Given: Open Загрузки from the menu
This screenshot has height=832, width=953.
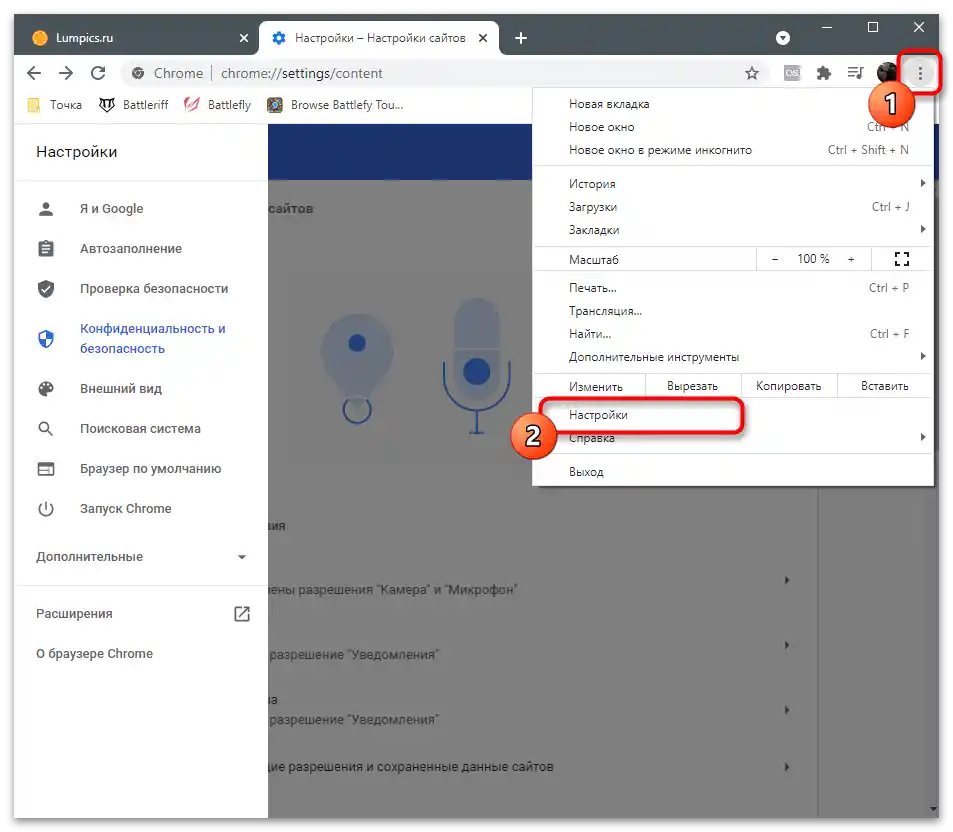Looking at the screenshot, I should click(733, 207).
